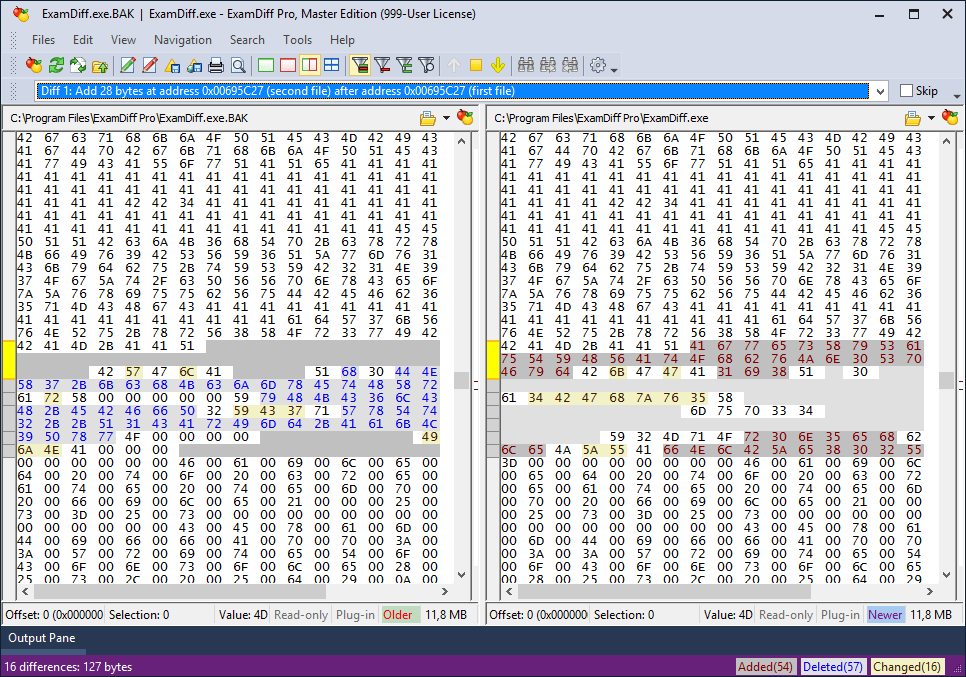Toggle the show-only-differences filter icon

(359, 65)
